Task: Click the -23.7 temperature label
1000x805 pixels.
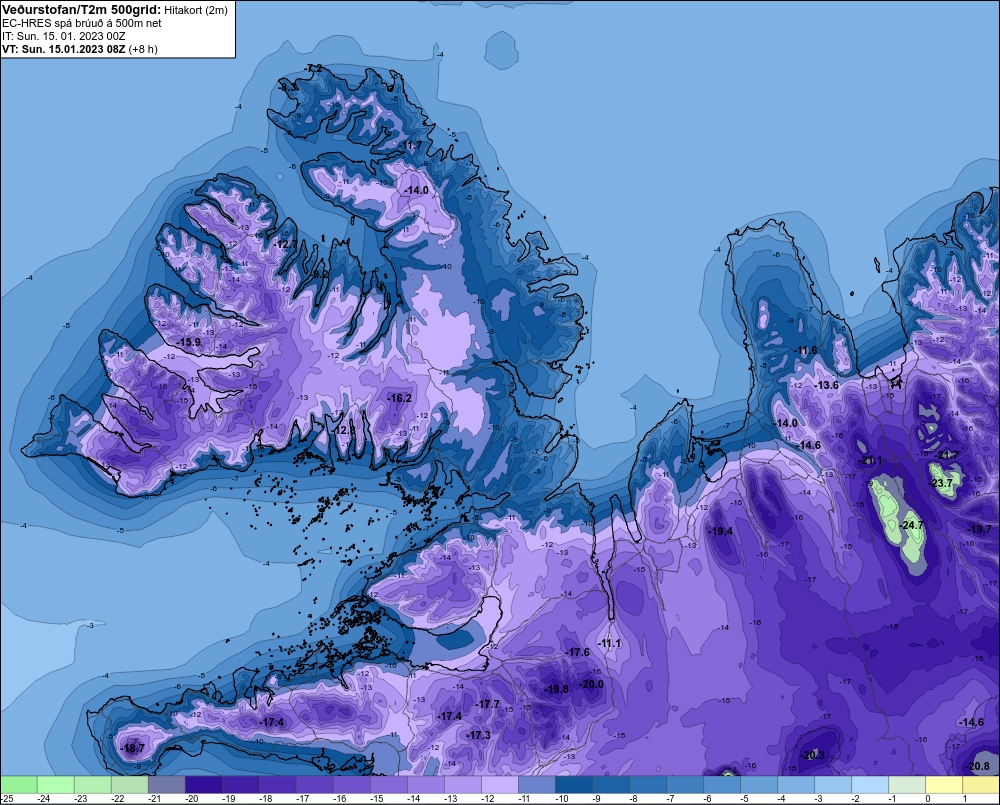Action: click(941, 483)
